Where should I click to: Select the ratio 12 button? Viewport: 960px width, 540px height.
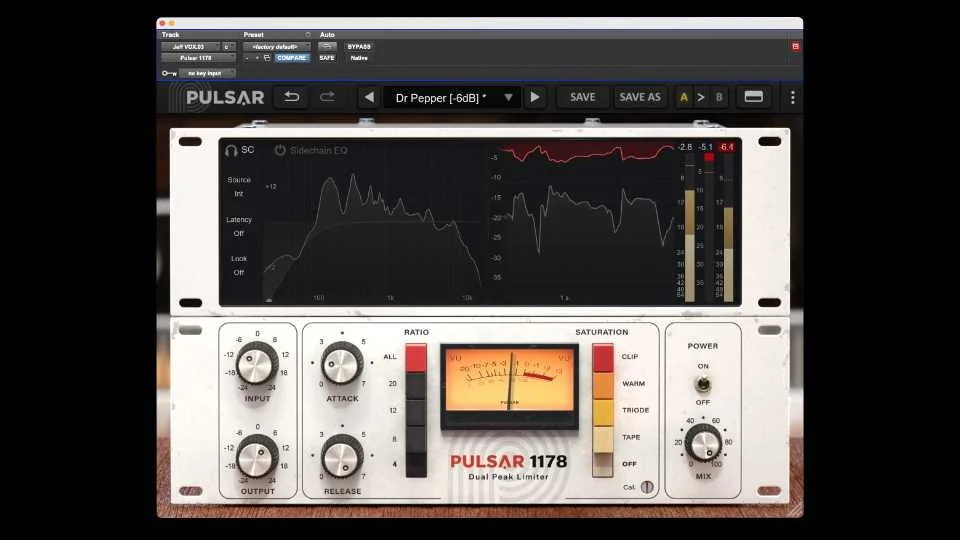point(416,411)
